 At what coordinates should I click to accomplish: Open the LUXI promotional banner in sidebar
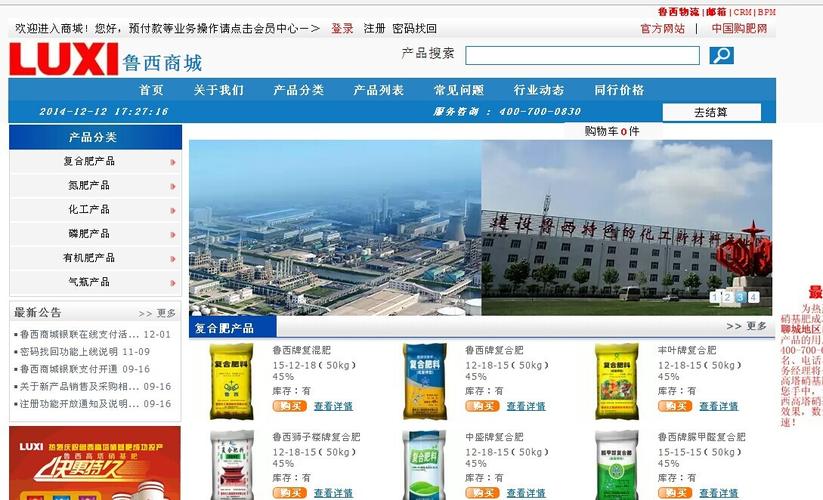[95, 463]
